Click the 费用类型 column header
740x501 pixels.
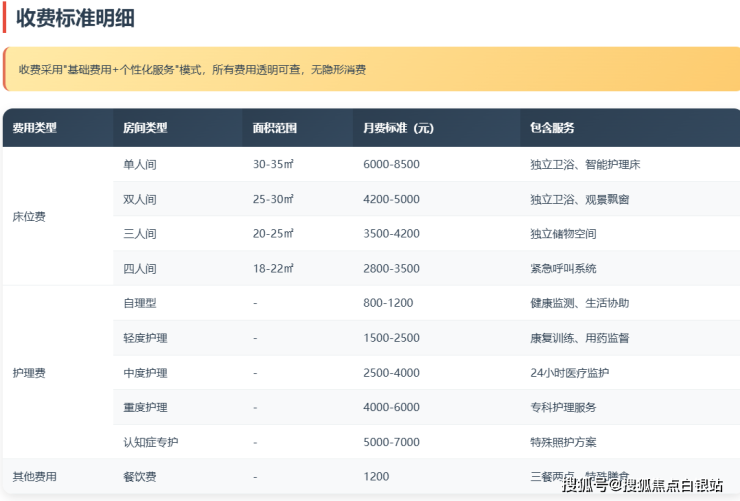35,128
